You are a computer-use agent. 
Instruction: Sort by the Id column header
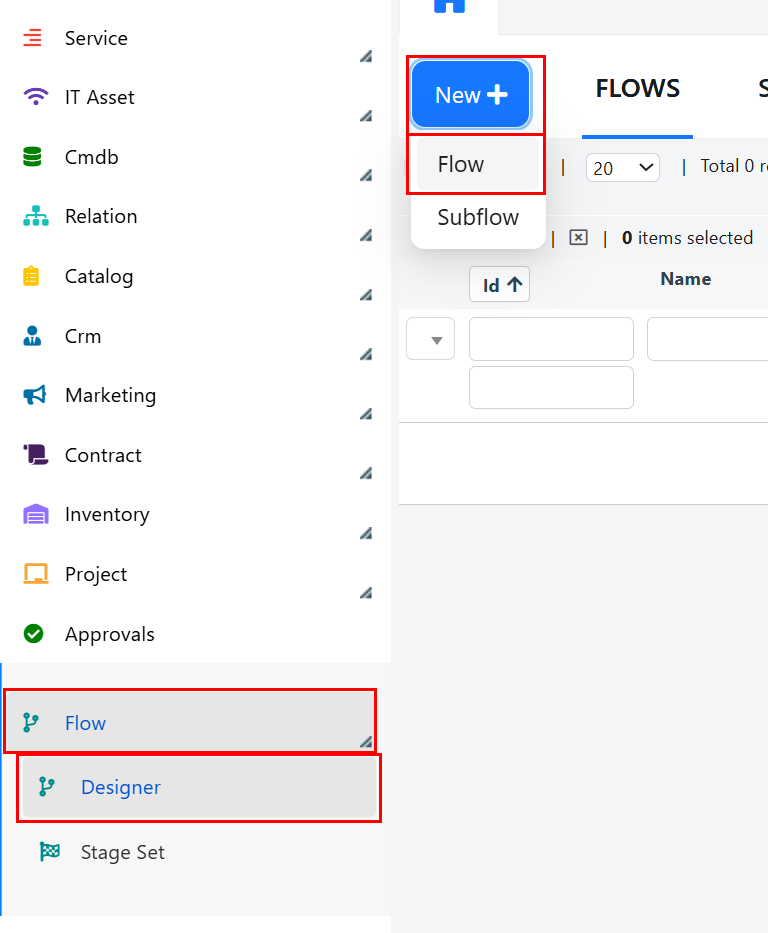[x=500, y=284]
